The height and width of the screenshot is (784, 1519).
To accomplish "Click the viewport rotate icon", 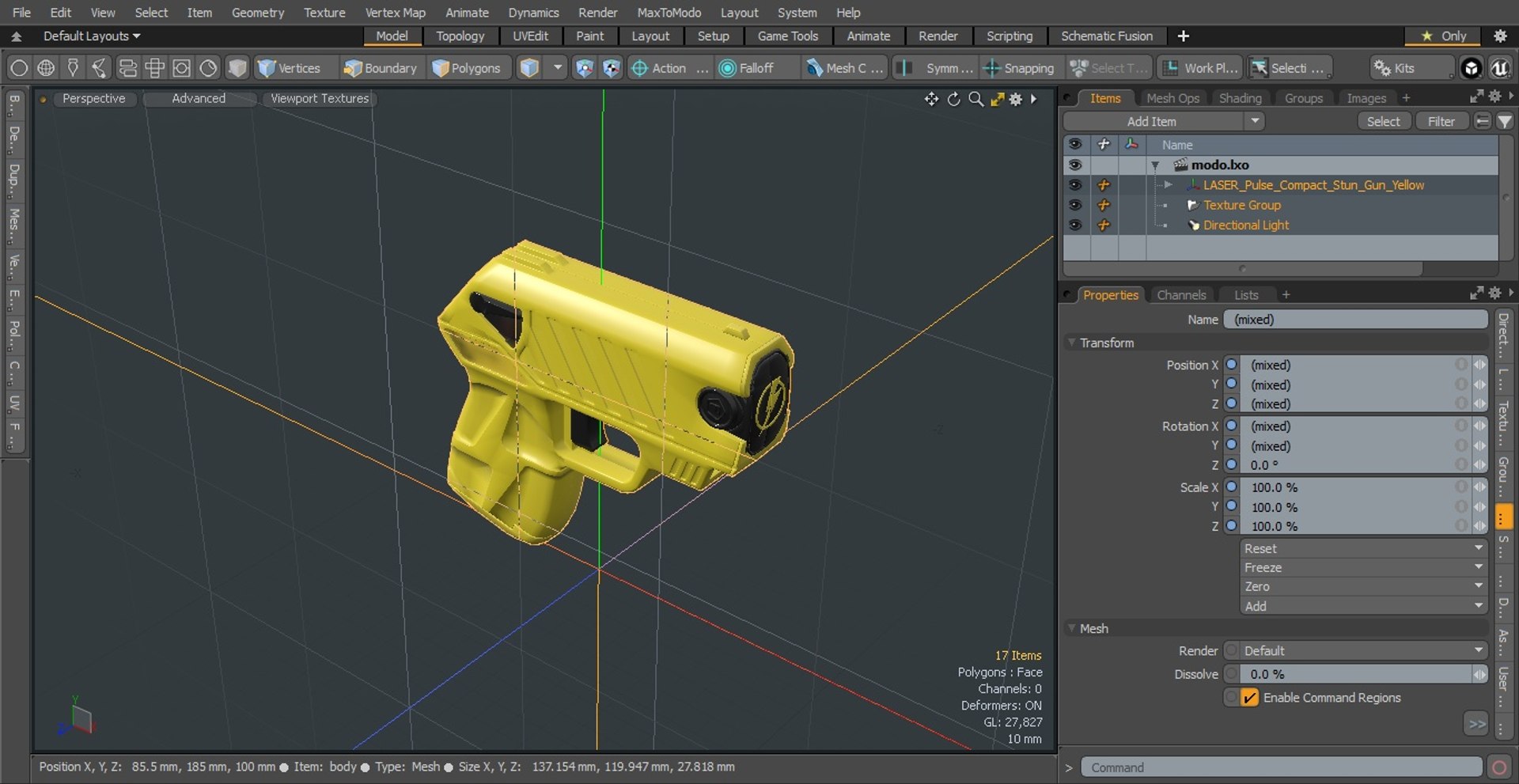I will pyautogui.click(x=954, y=99).
